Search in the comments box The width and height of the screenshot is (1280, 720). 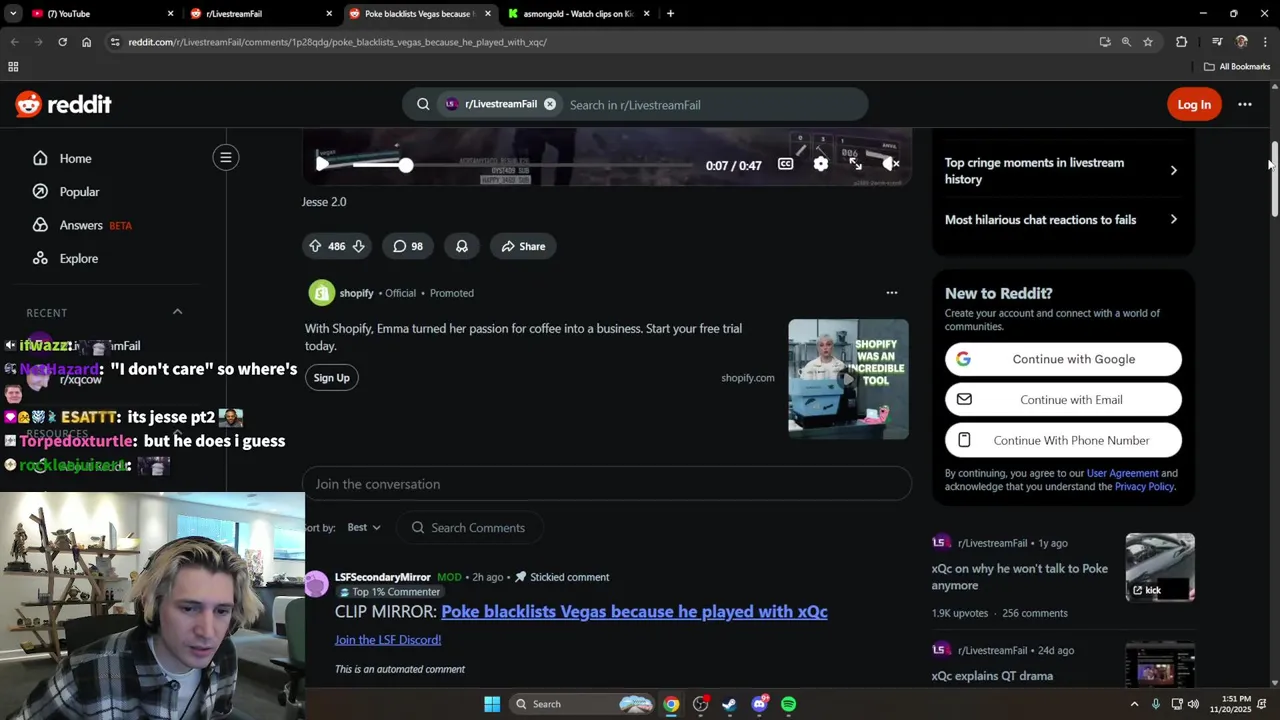click(470, 528)
